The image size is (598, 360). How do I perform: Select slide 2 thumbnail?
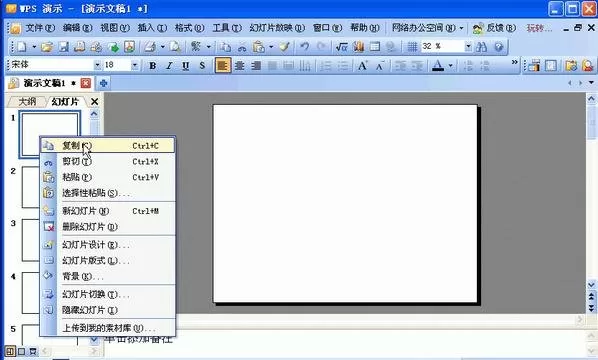31,187
